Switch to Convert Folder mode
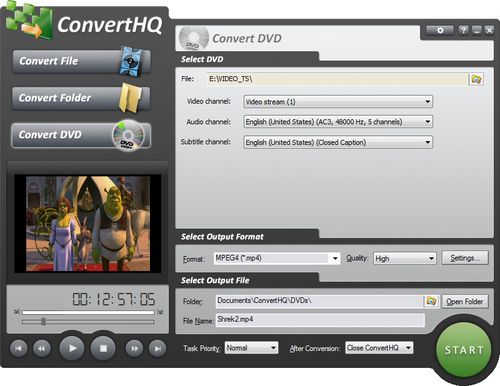500x386 pixels. coord(81,98)
